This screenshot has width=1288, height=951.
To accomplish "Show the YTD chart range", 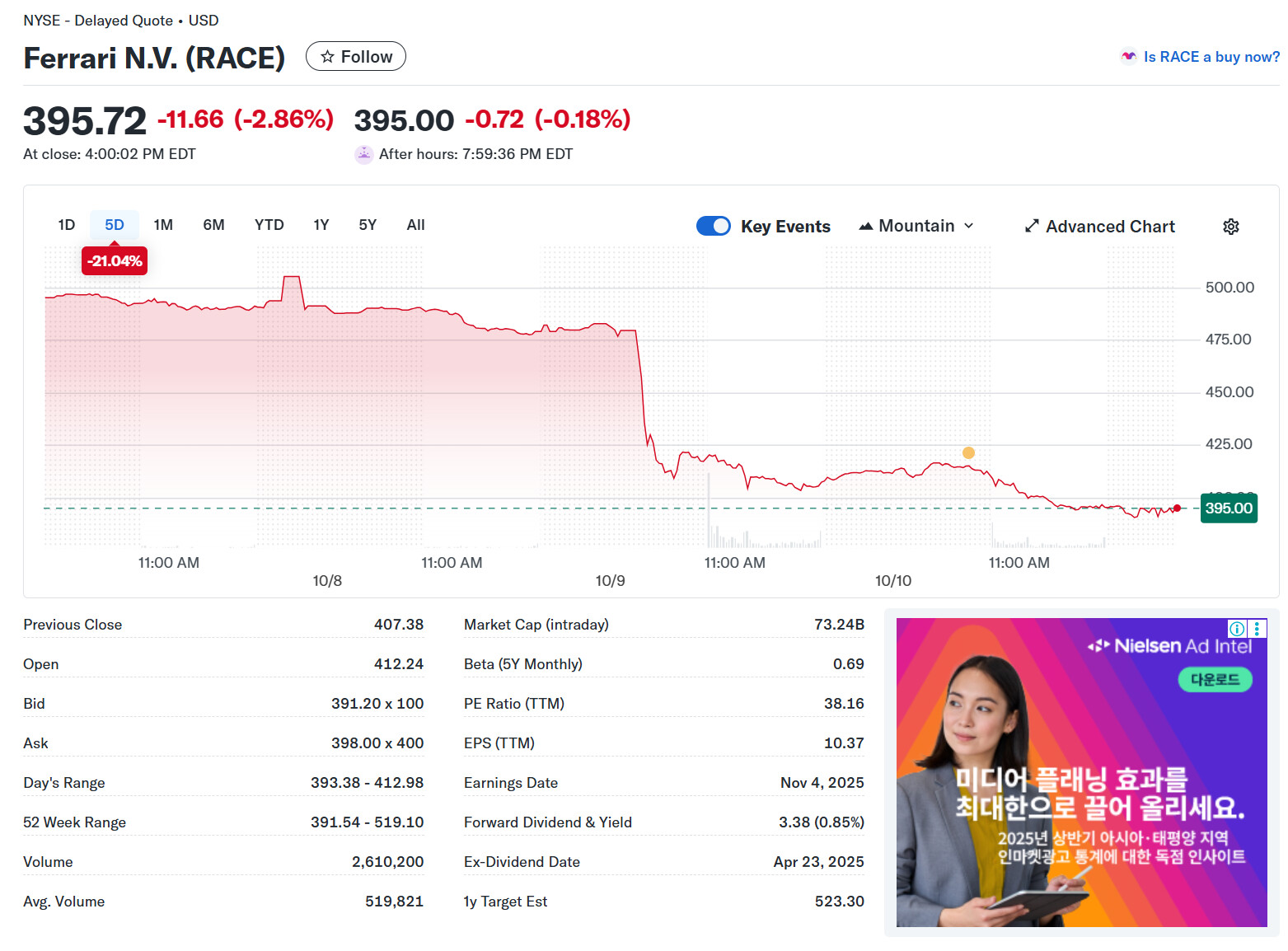I will 269,225.
